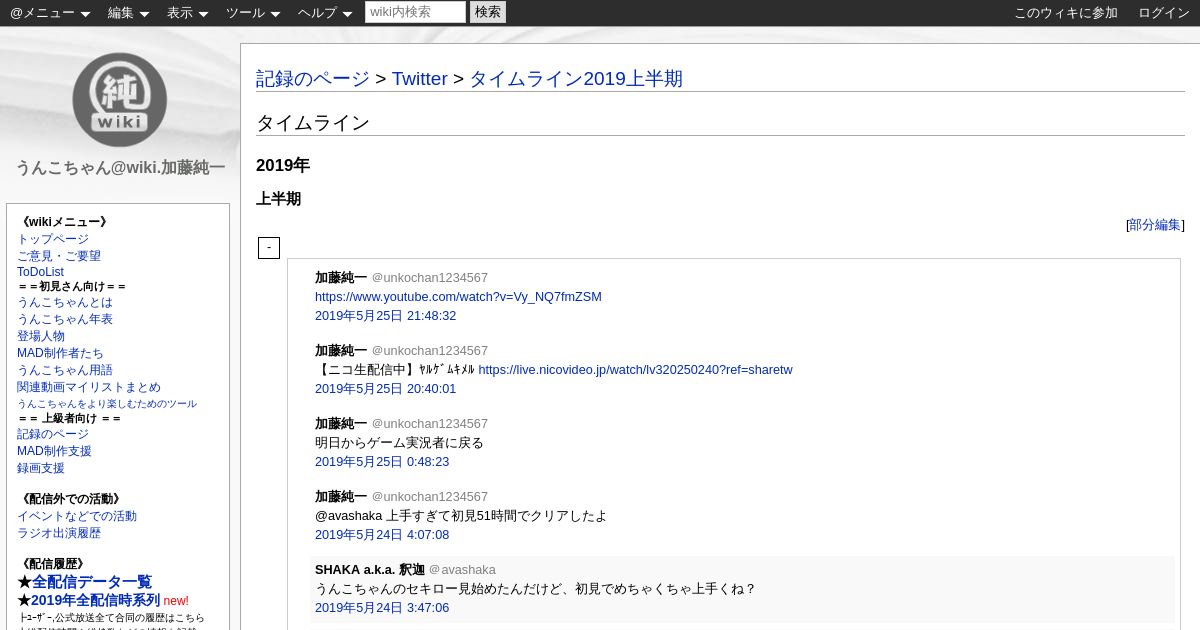1200x630 pixels.
Task: Open トップページ in sidebar
Action: pyautogui.click(x=53, y=239)
